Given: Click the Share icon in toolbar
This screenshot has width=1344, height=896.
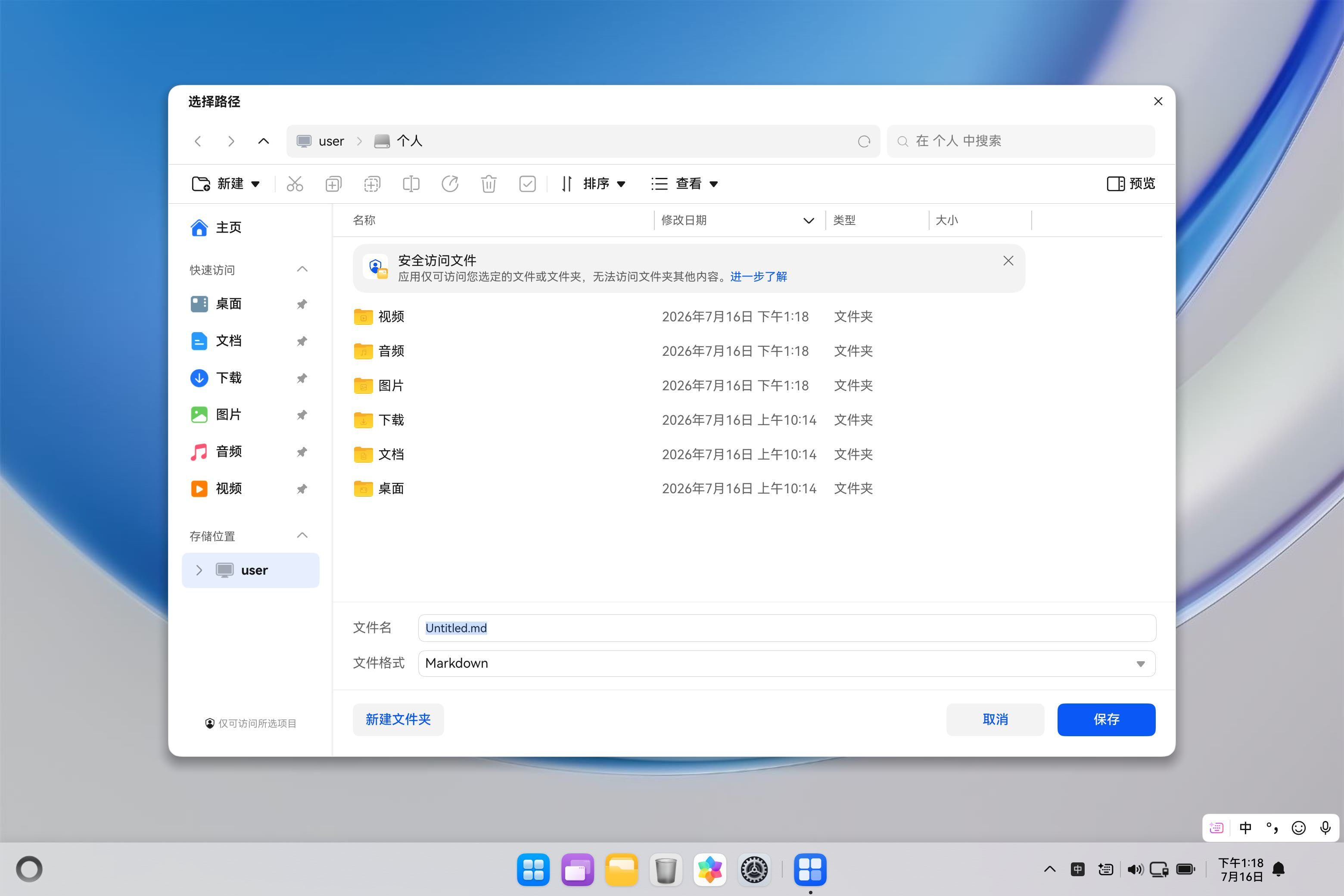Looking at the screenshot, I should click(x=450, y=184).
